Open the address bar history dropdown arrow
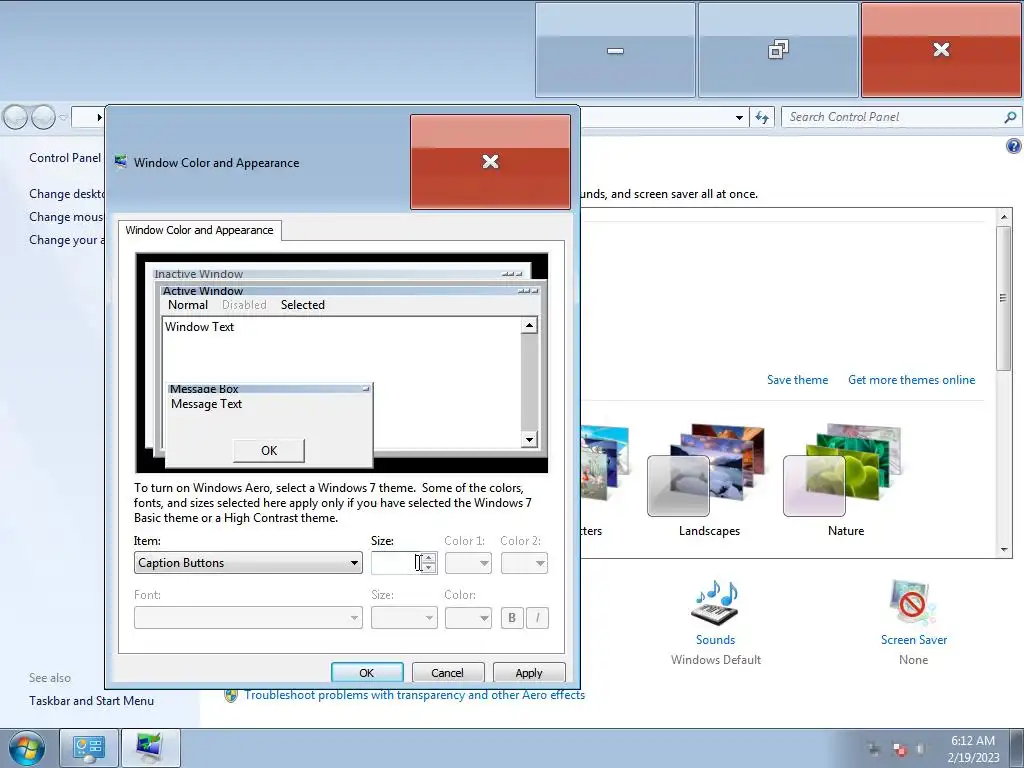Screen dimensions: 1024x768 click(739, 118)
